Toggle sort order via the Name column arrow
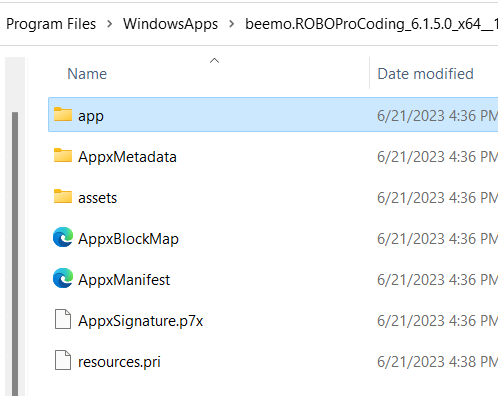The height and width of the screenshot is (396, 498). 214,61
